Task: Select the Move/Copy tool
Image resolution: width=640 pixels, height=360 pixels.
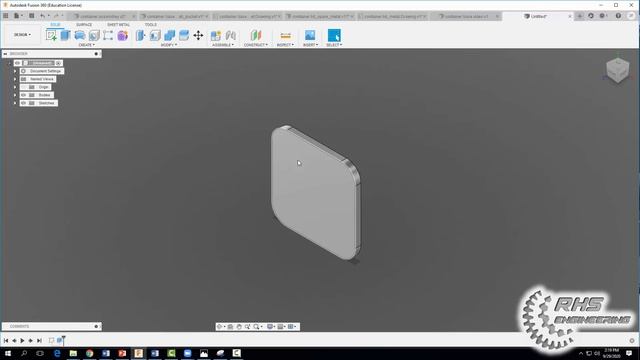Action: click(x=198, y=36)
